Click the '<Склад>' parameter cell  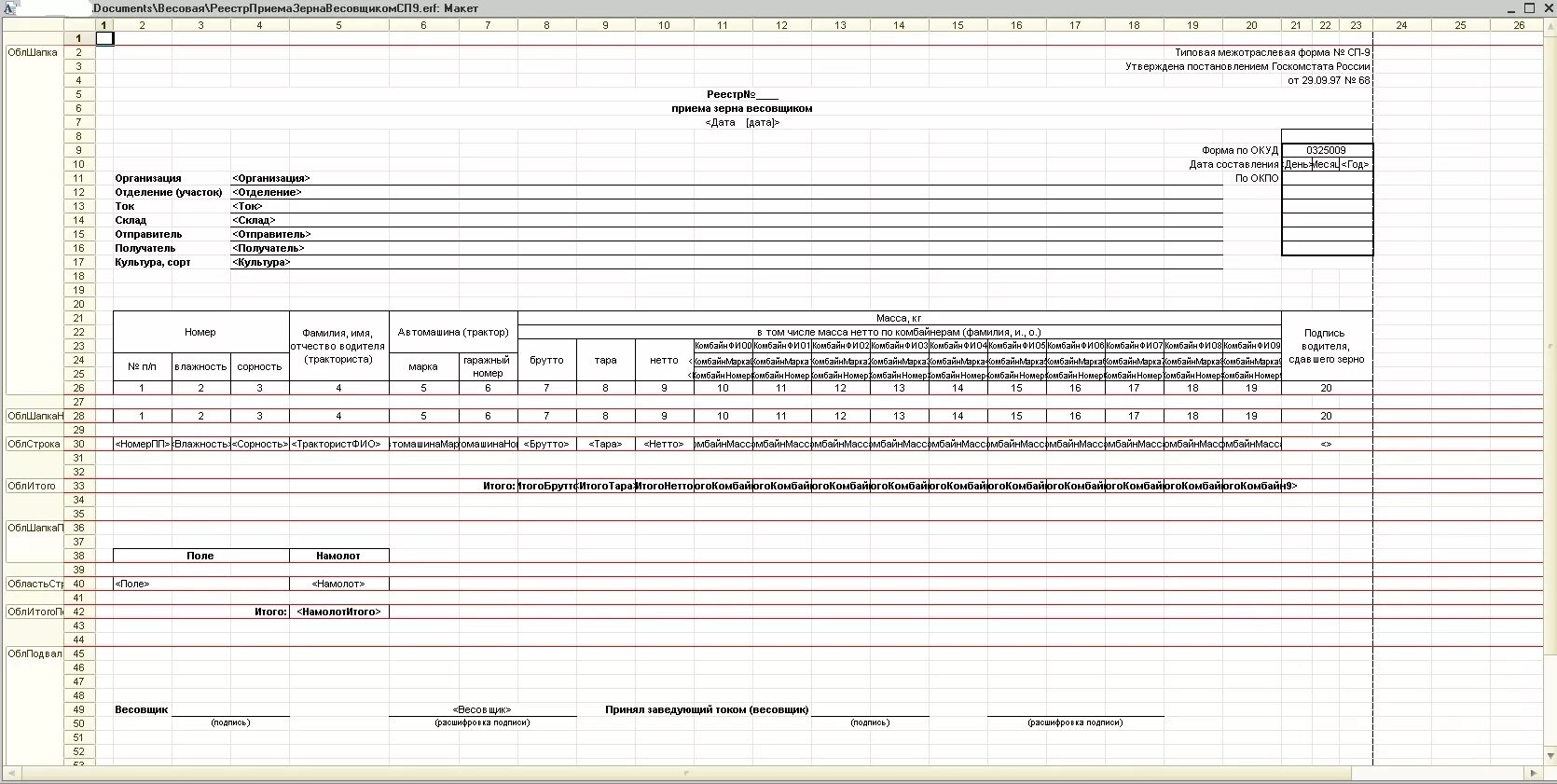[254, 220]
